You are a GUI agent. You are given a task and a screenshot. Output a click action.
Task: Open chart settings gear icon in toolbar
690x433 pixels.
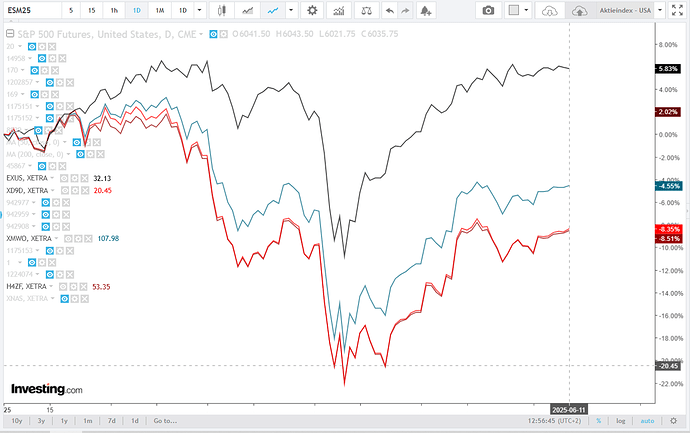[312, 10]
